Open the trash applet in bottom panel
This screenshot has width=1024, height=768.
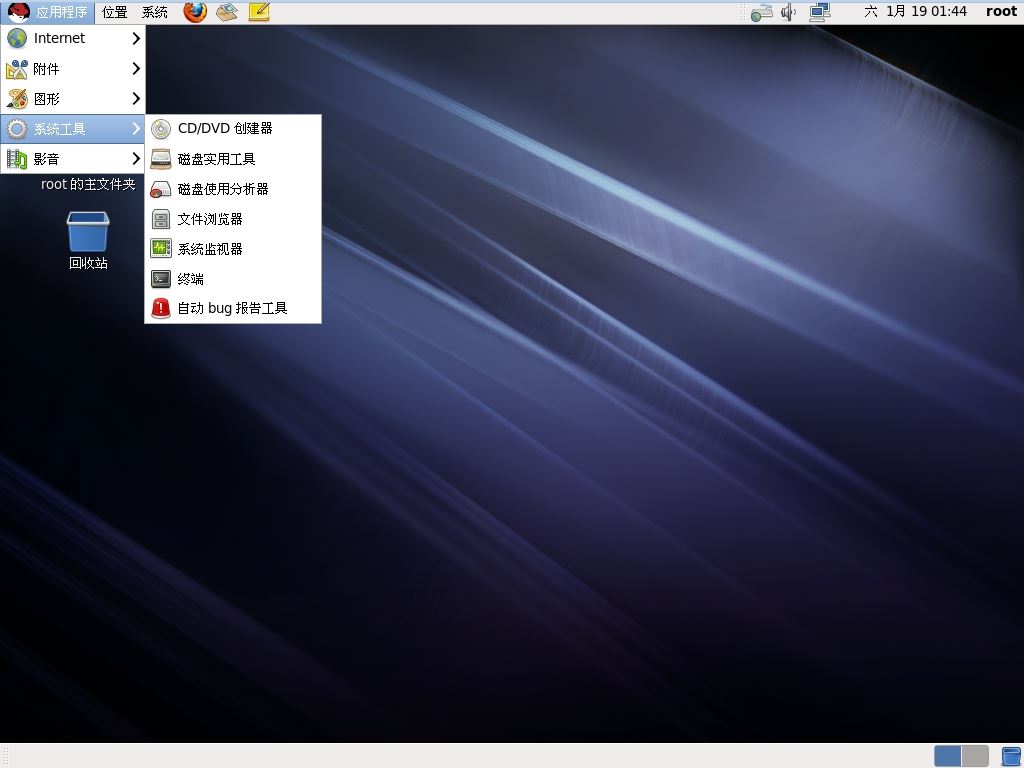coord(1011,756)
